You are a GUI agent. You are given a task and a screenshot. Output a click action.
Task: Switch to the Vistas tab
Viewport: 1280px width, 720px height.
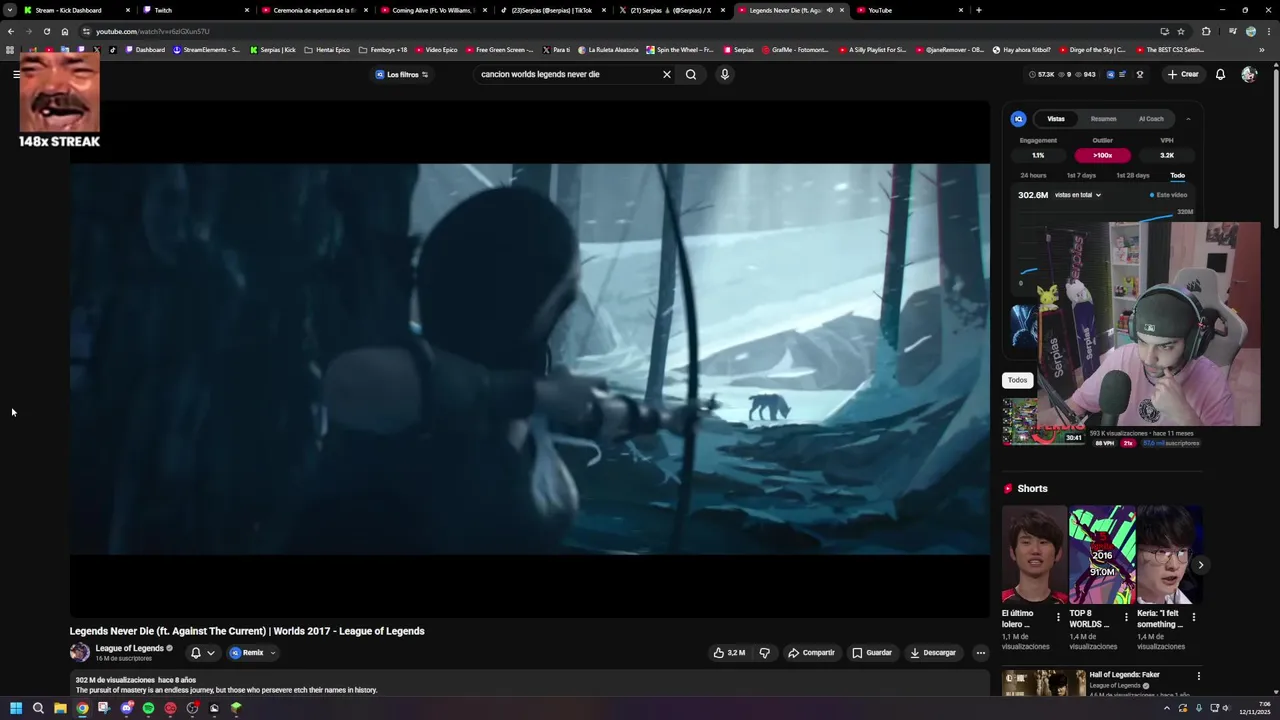(1056, 119)
